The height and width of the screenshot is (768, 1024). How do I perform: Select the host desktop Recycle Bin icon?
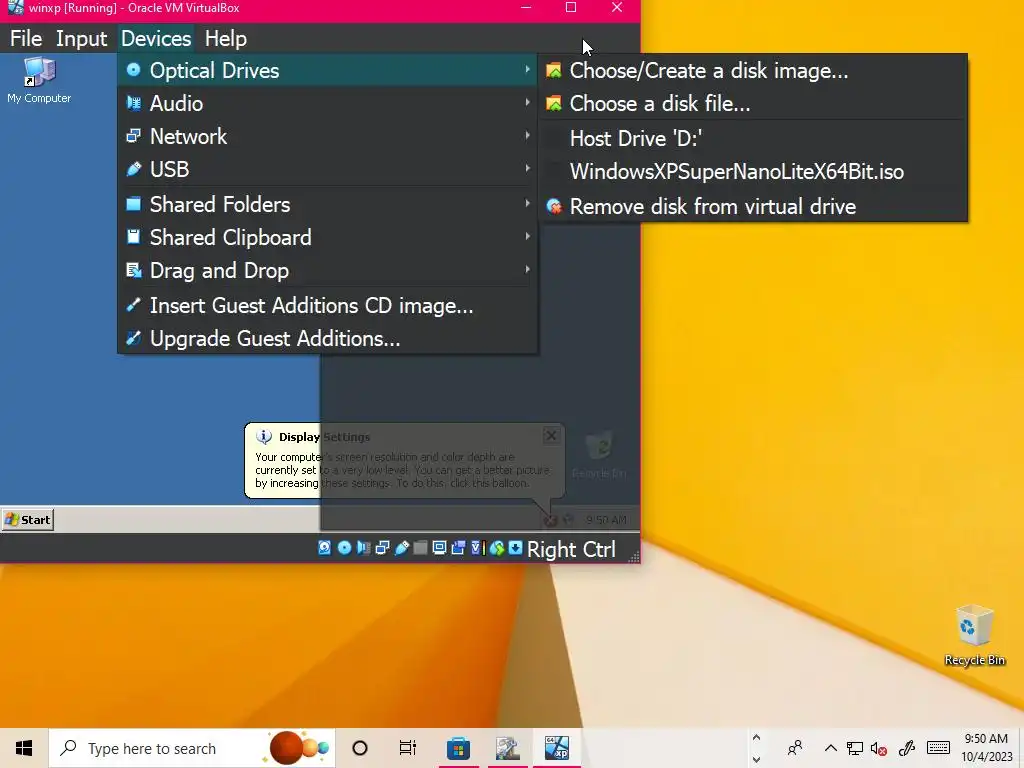click(x=974, y=635)
